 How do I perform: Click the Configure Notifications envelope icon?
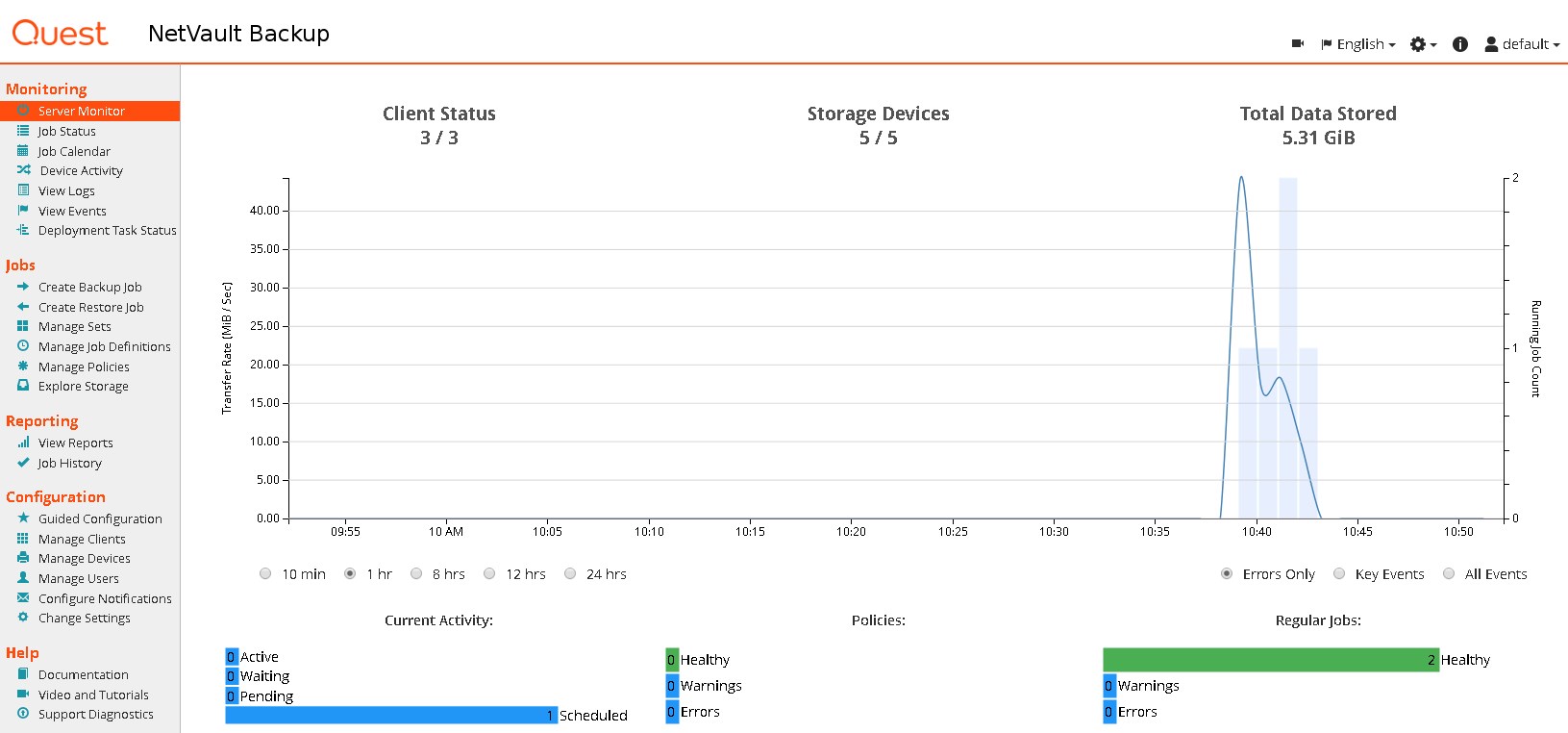[23, 598]
